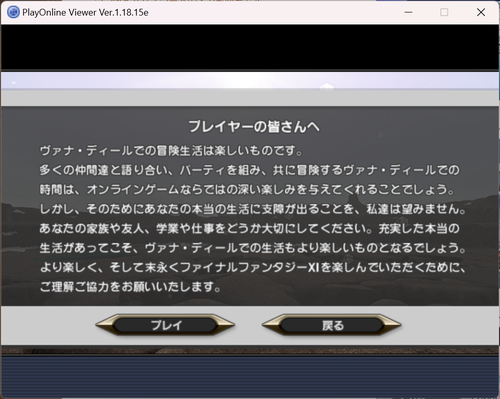Click the line ending ご理解ご協力をお願いいたします。

(130, 287)
